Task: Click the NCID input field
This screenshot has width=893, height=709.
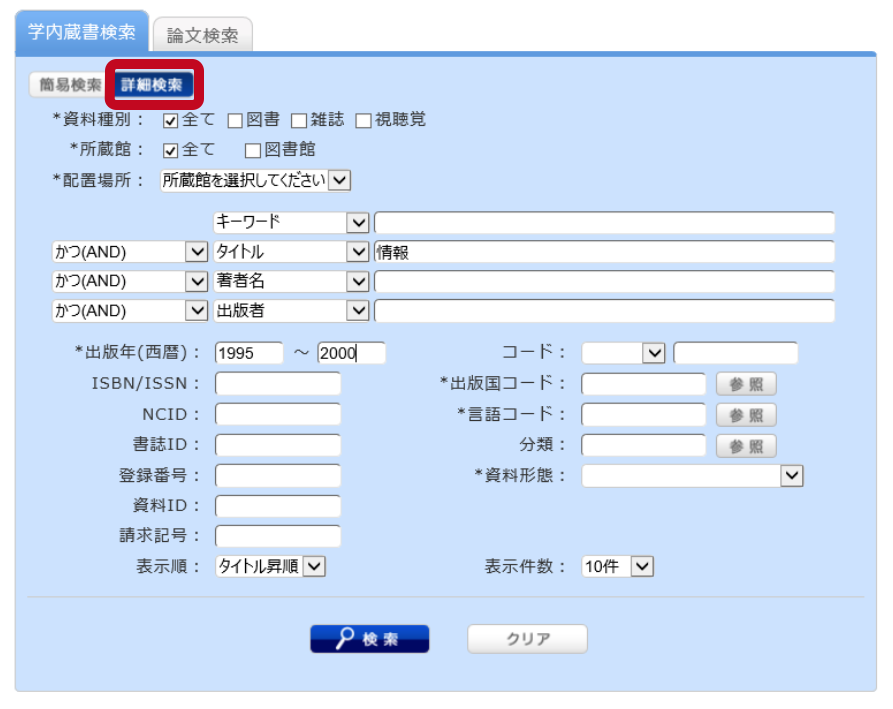Action: (x=278, y=415)
